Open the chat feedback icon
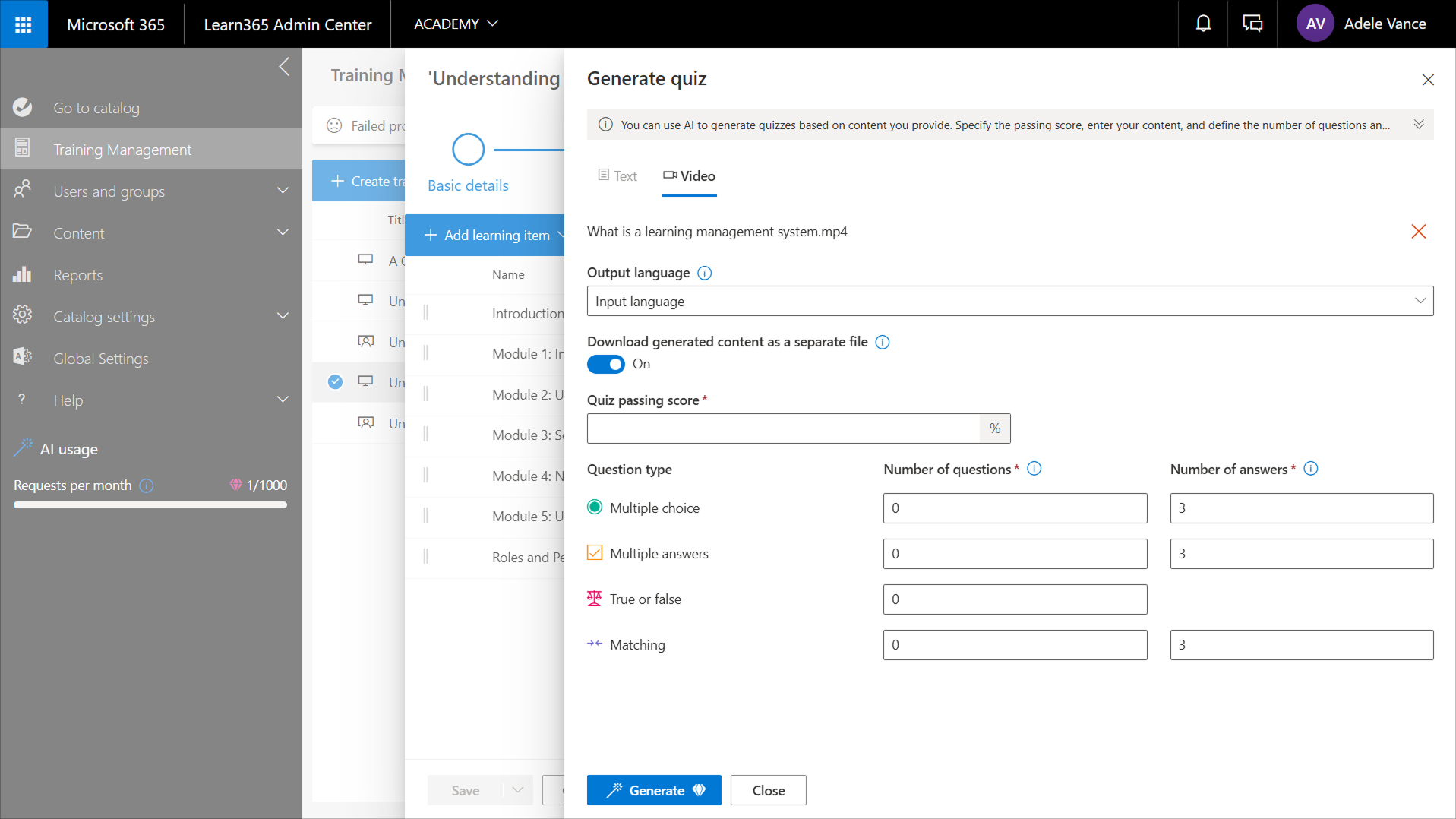 tap(1252, 24)
